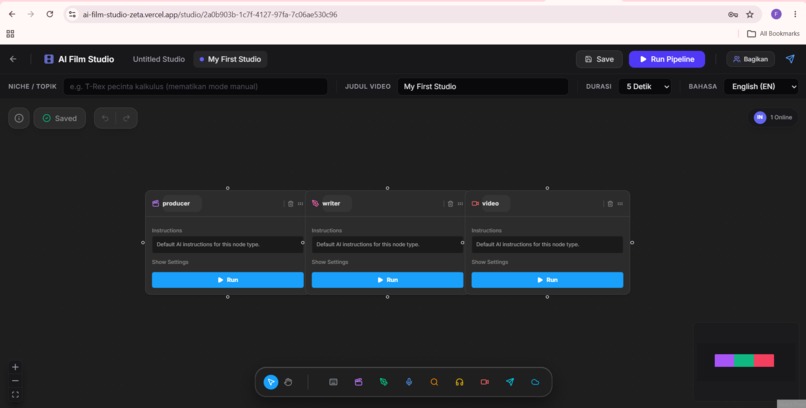The width and height of the screenshot is (806, 408).
Task: Click the producer node title
Action: [x=176, y=203]
